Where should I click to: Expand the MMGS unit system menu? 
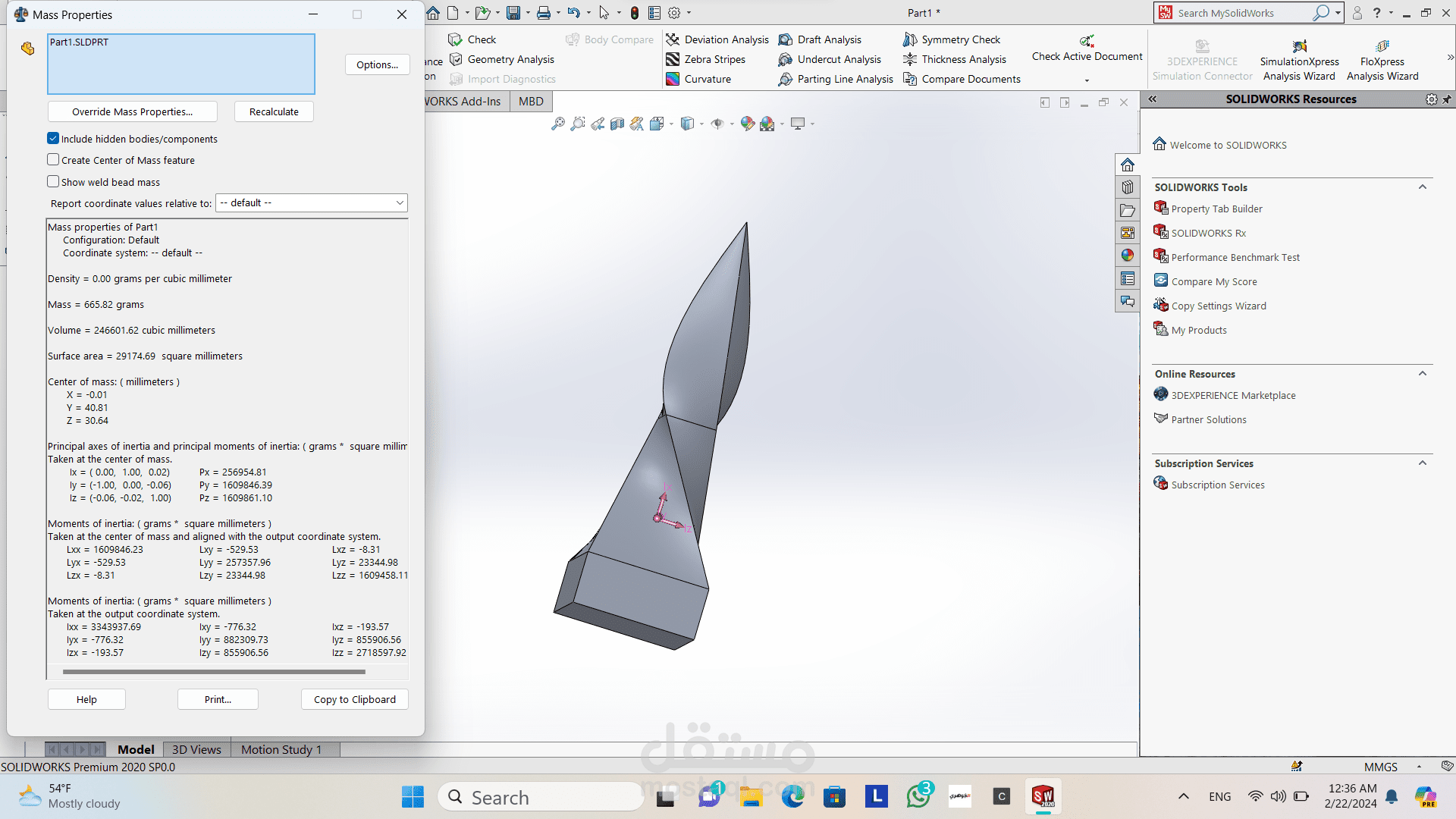[1419, 767]
